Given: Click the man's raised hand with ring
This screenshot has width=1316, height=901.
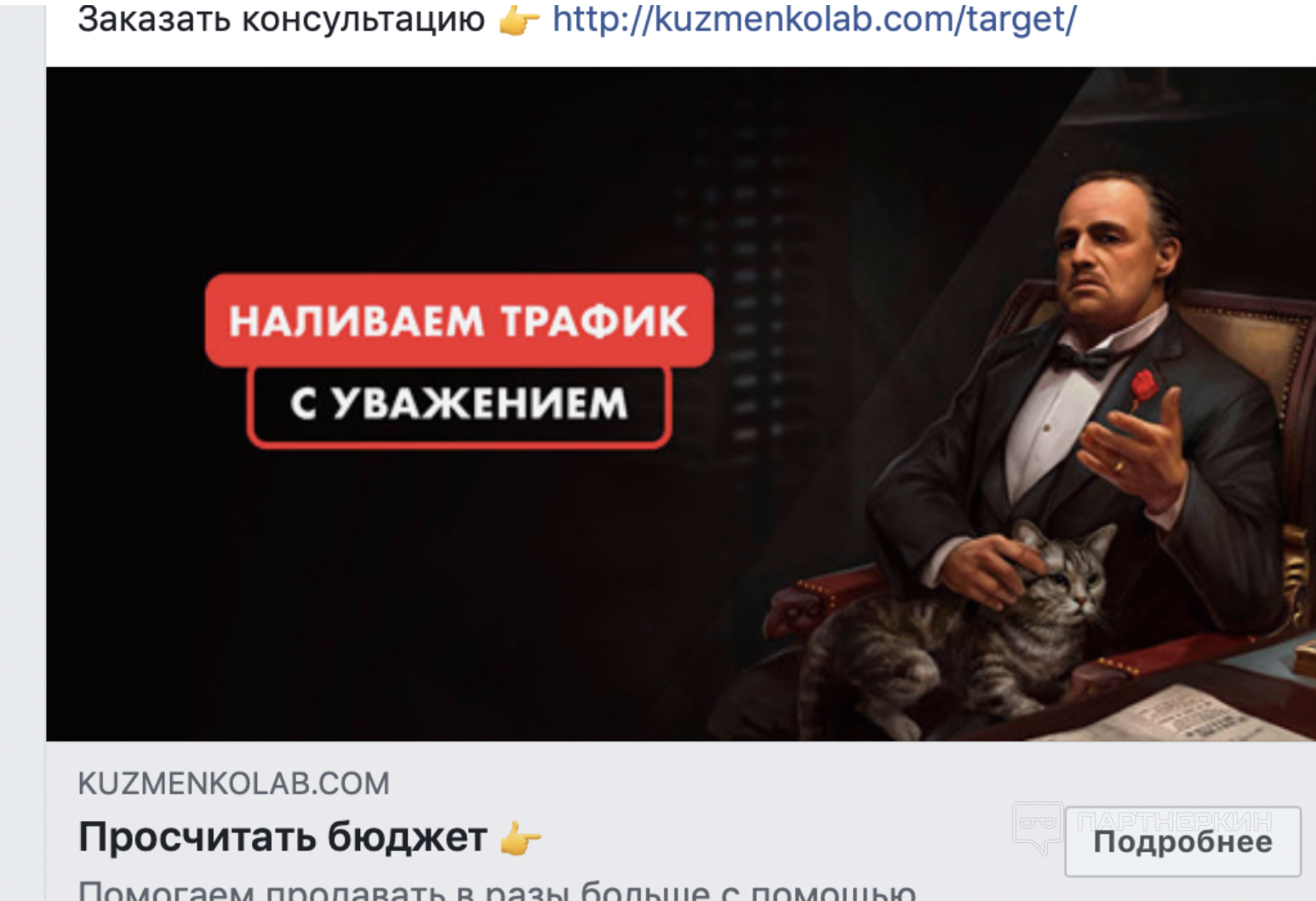Looking at the screenshot, I should 1136,451.
